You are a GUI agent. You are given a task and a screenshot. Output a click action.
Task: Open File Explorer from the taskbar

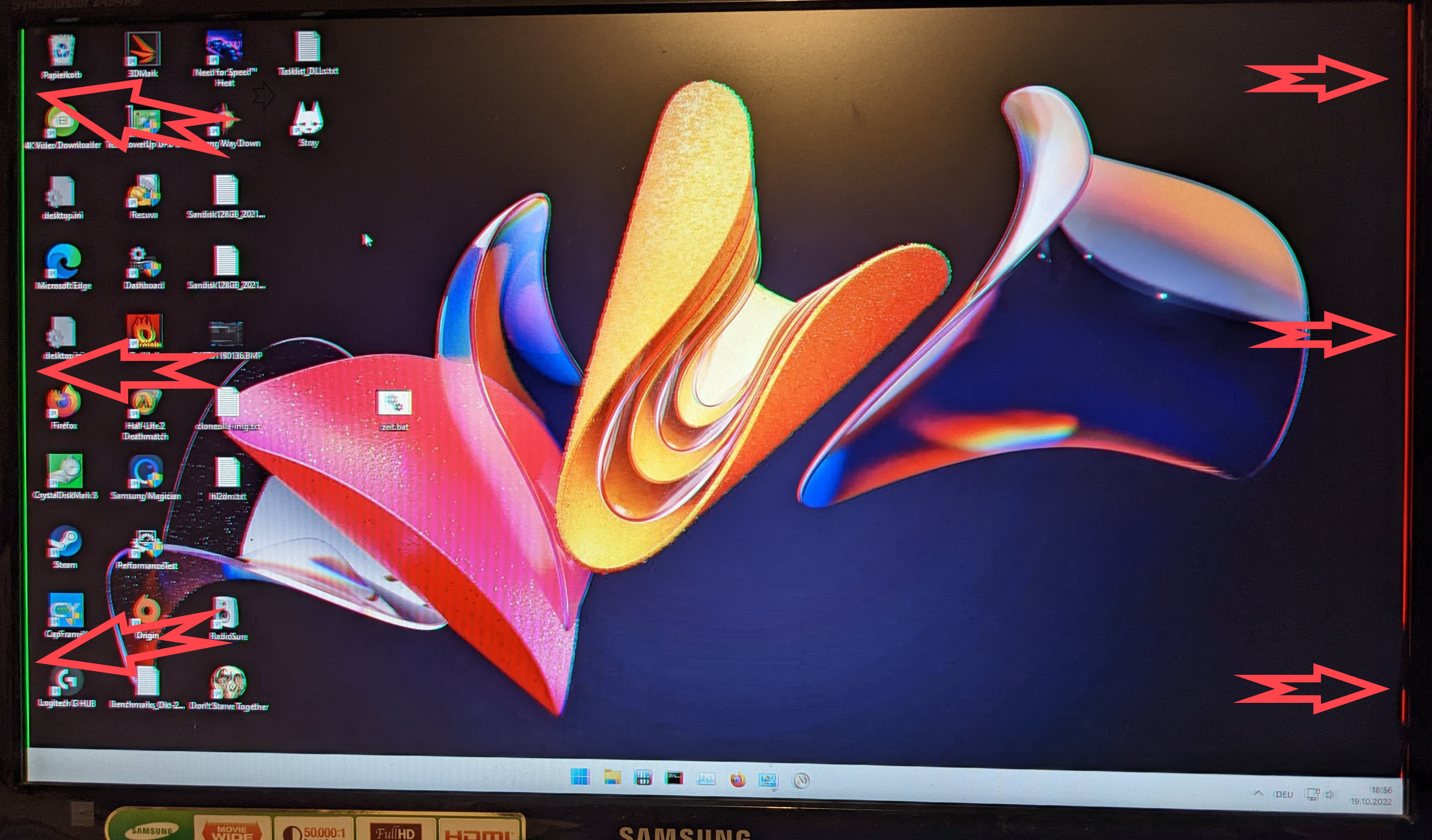(x=612, y=777)
